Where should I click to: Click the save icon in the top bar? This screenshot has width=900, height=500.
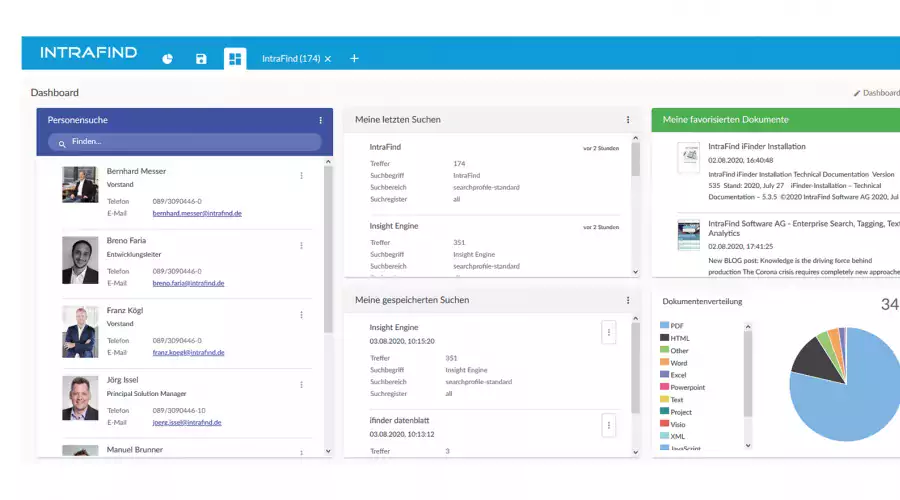click(201, 59)
